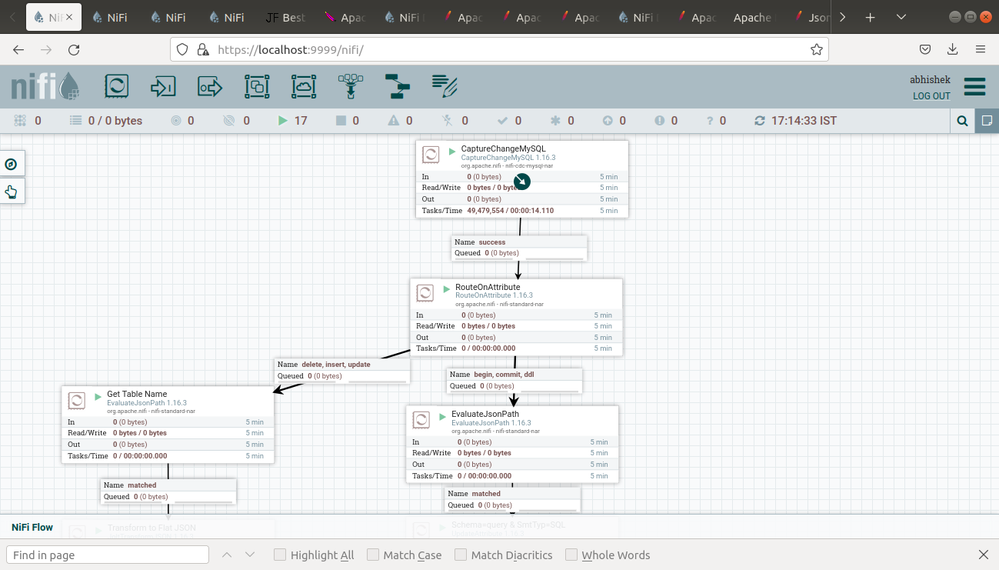This screenshot has height=570, width=999.
Task: Toggle the Match Case checkbox
Action: pyautogui.click(x=373, y=555)
